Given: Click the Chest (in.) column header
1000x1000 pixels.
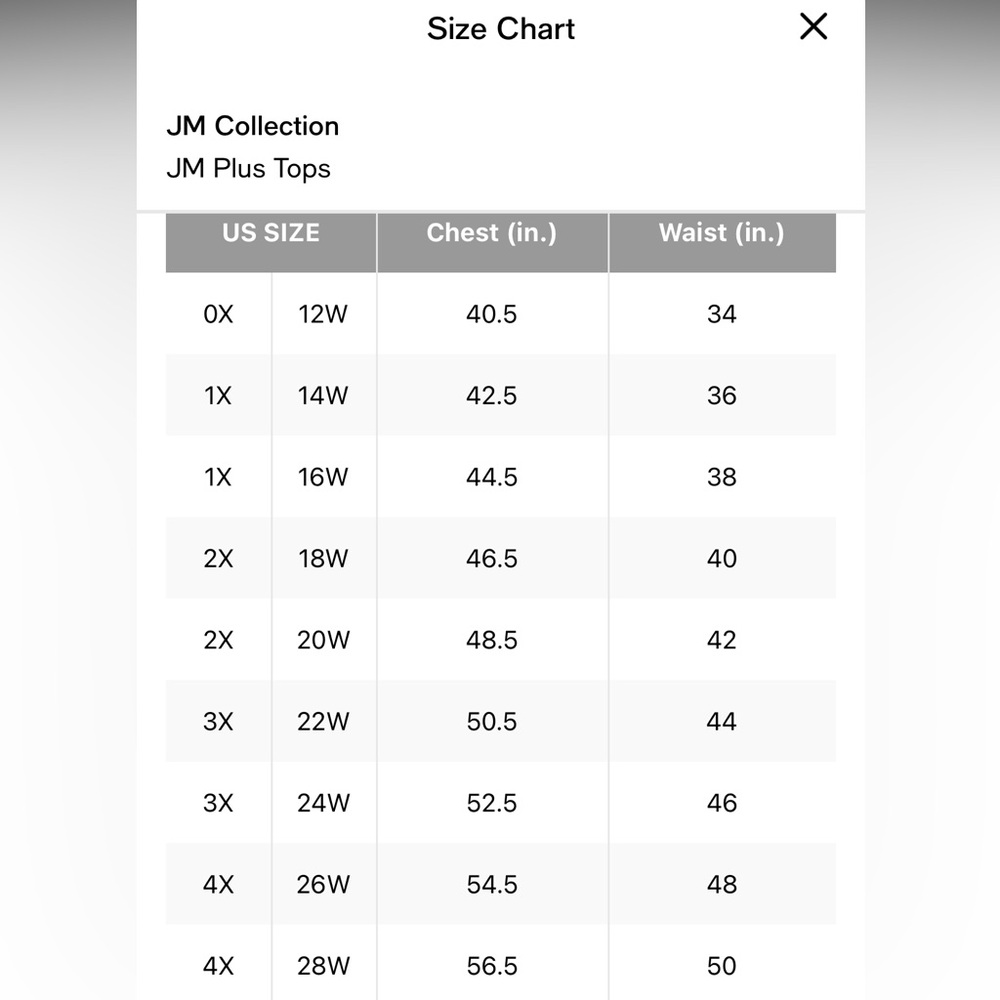Looking at the screenshot, I should pyautogui.click(x=492, y=233).
